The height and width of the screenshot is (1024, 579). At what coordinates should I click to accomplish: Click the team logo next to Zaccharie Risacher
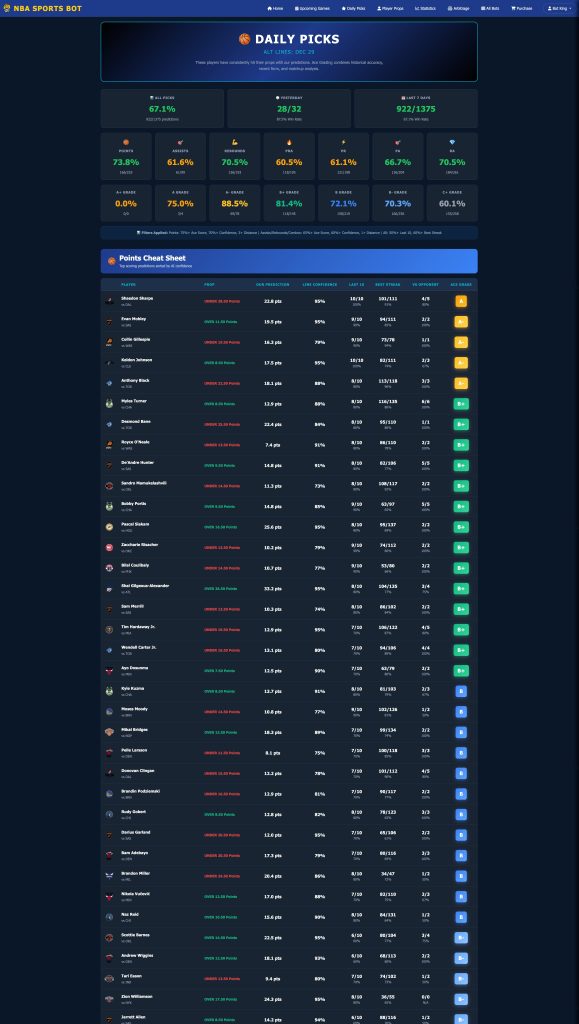click(x=110, y=547)
